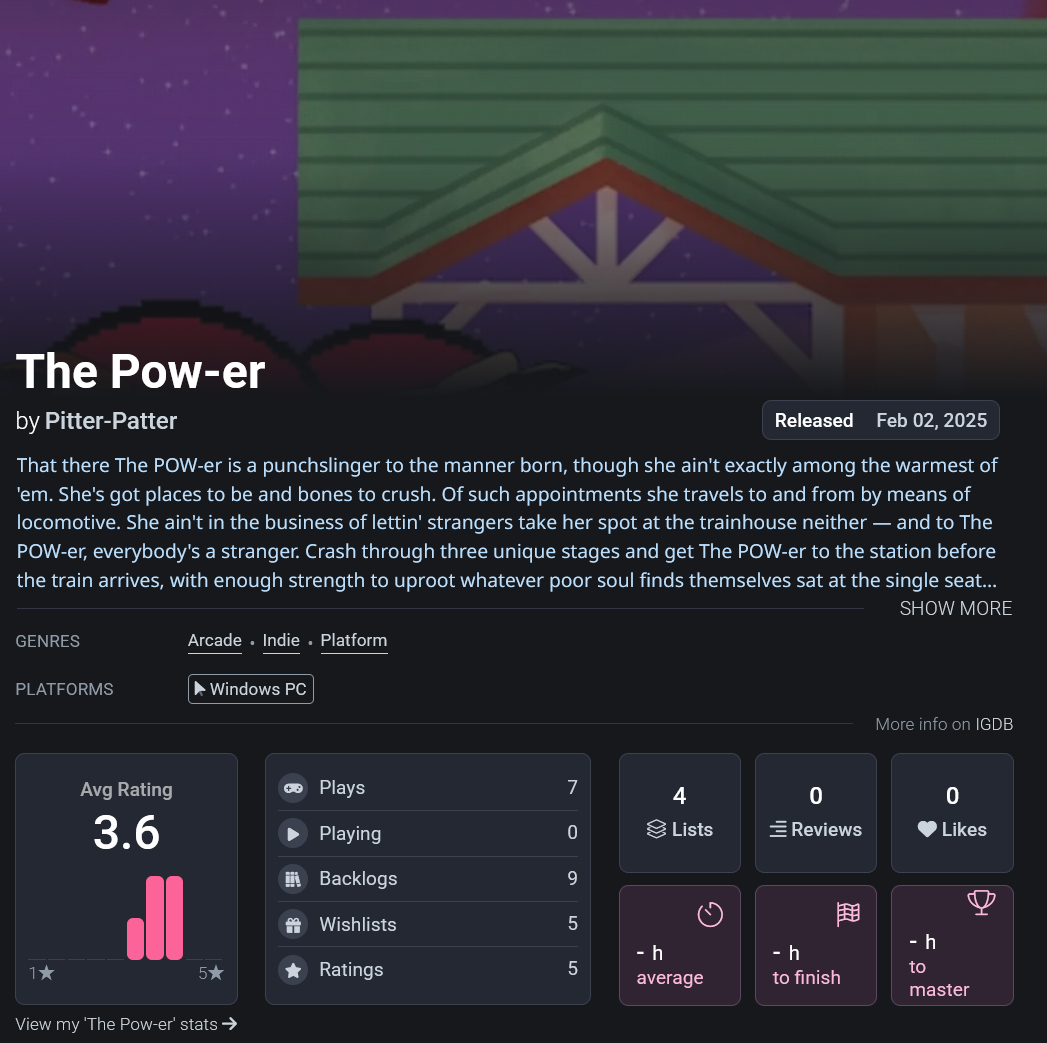The width and height of the screenshot is (1047, 1043).
Task: Select the Windows PC platform tag
Action: [251, 689]
